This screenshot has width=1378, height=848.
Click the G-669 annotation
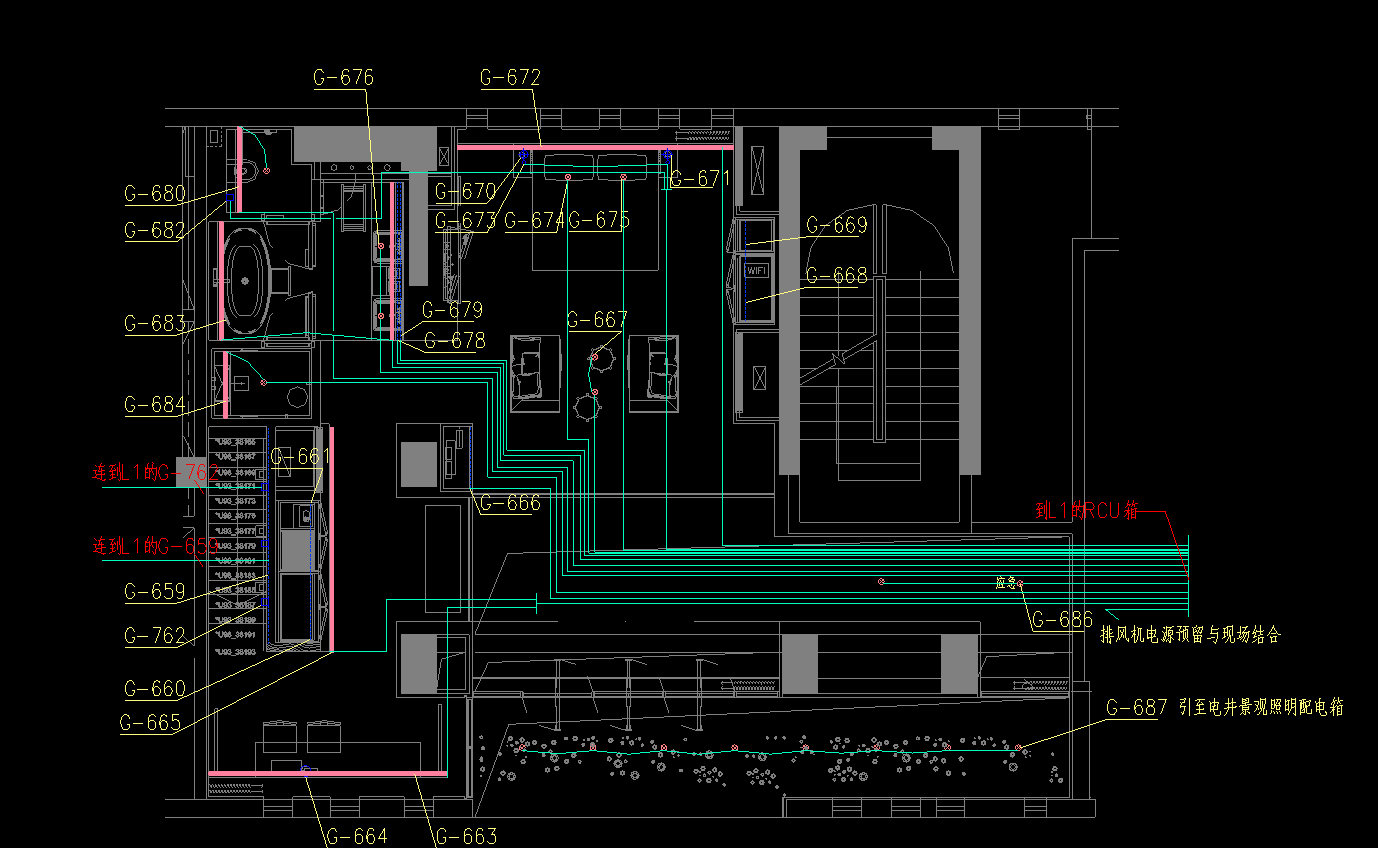pyautogui.click(x=836, y=225)
